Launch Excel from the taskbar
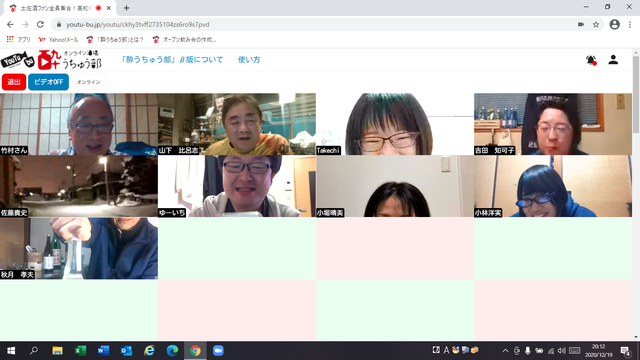 (x=80, y=351)
